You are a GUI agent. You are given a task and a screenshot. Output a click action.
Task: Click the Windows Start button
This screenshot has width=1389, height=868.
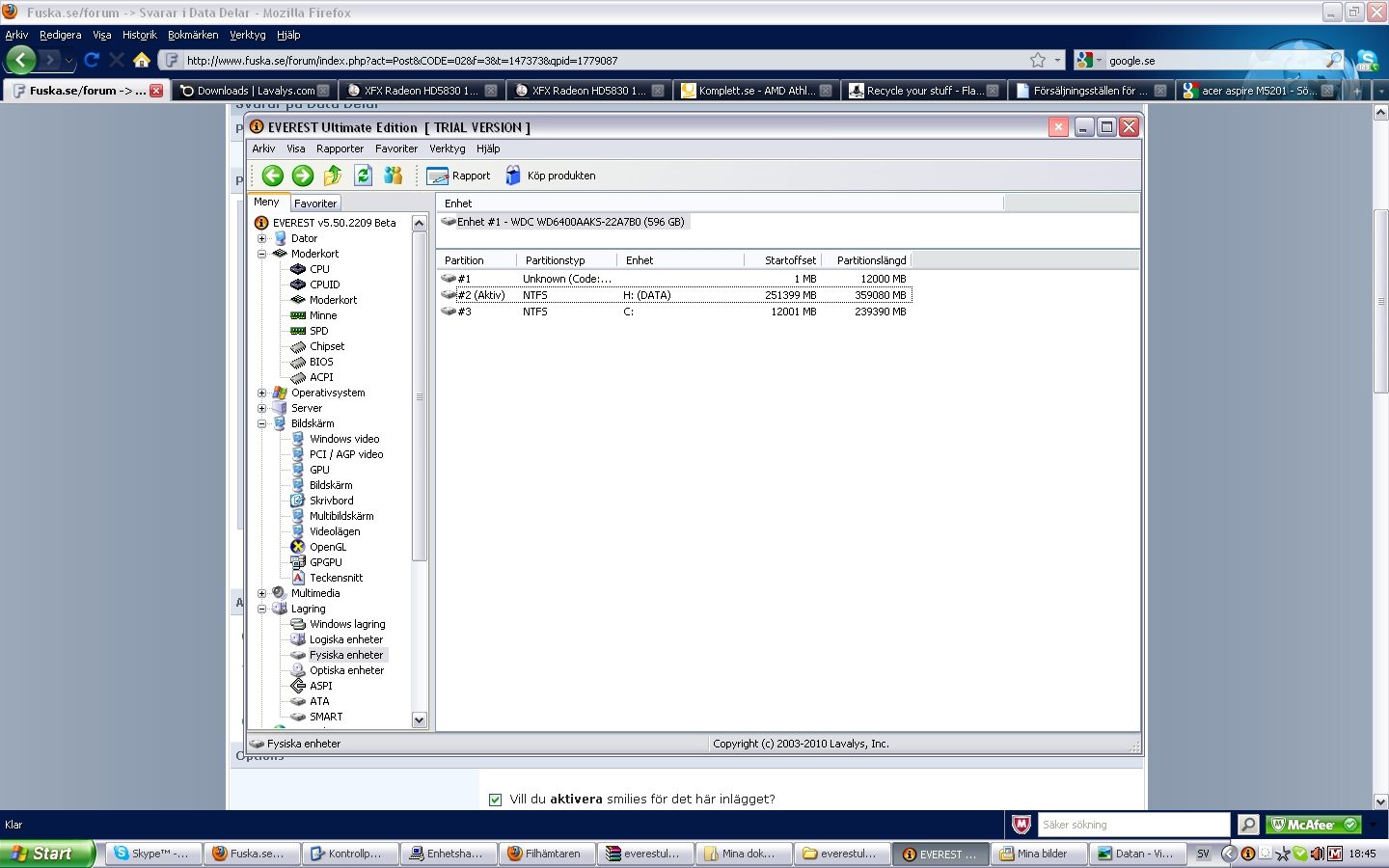pos(46,854)
